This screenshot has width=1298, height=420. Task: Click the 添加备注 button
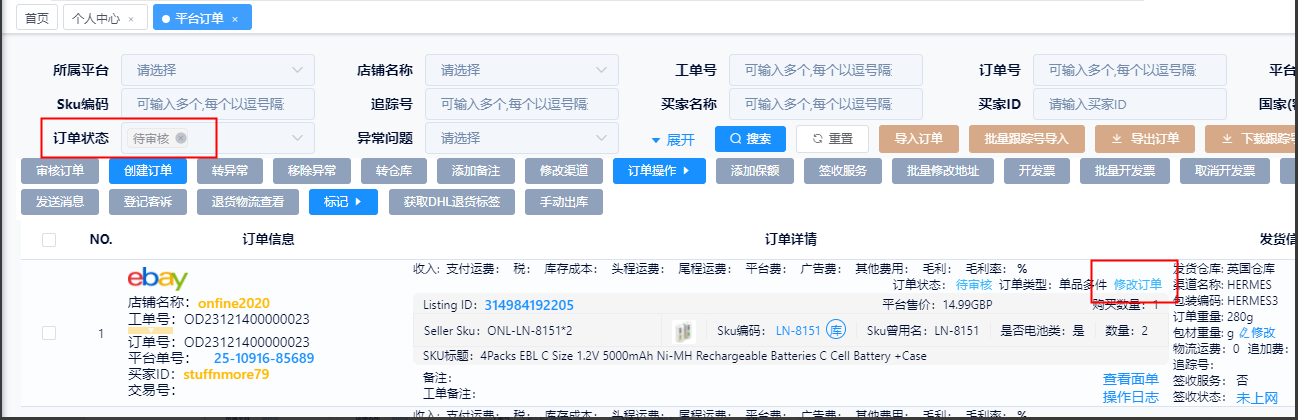pyautogui.click(x=476, y=171)
